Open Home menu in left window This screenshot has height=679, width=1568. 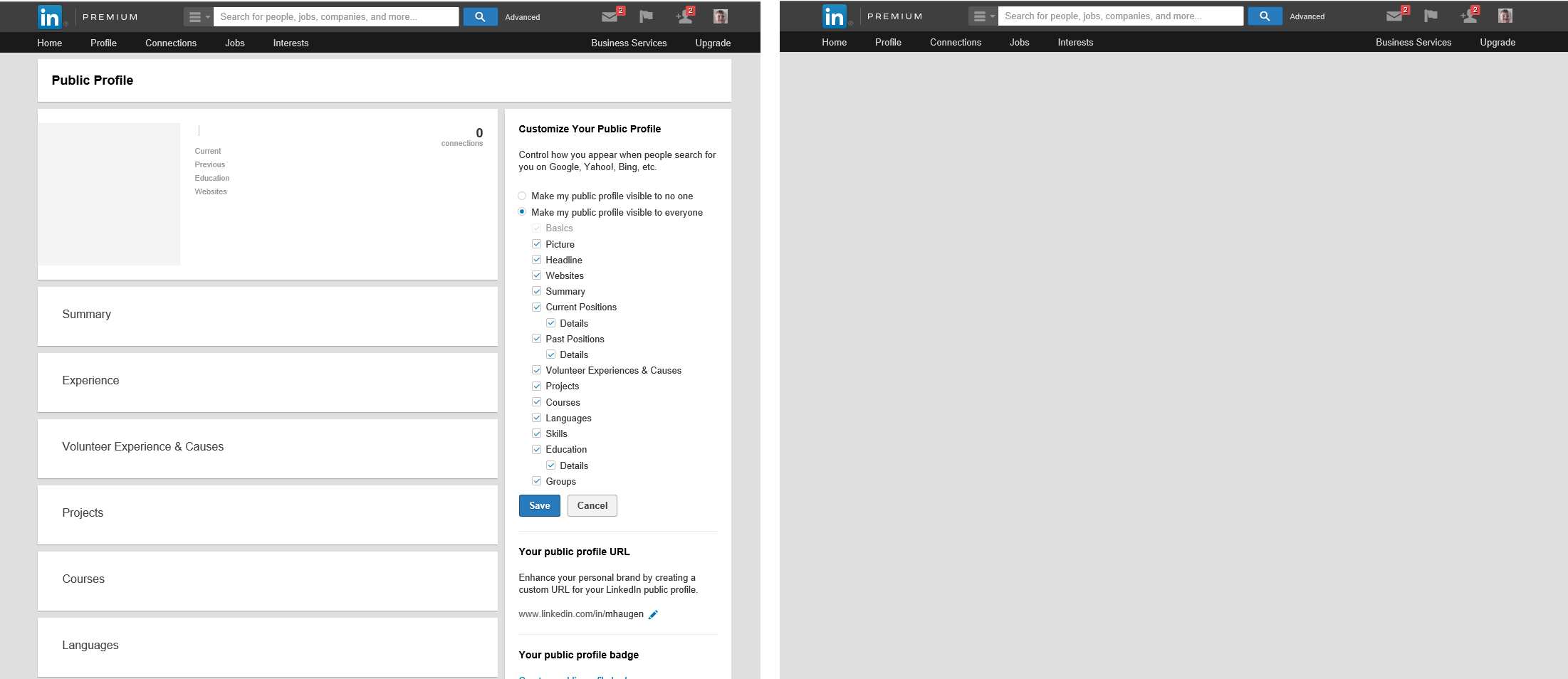(50, 43)
